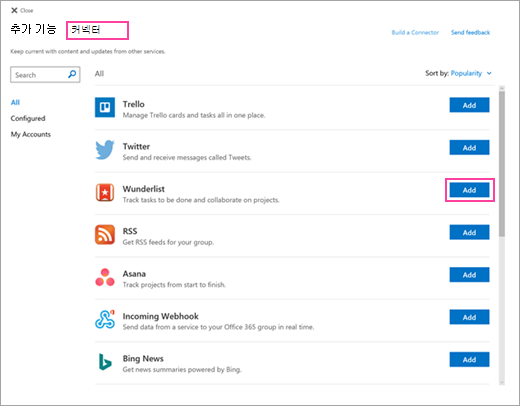Click the scrollbar down arrow
Screen dimensions: 520x406
502,382
